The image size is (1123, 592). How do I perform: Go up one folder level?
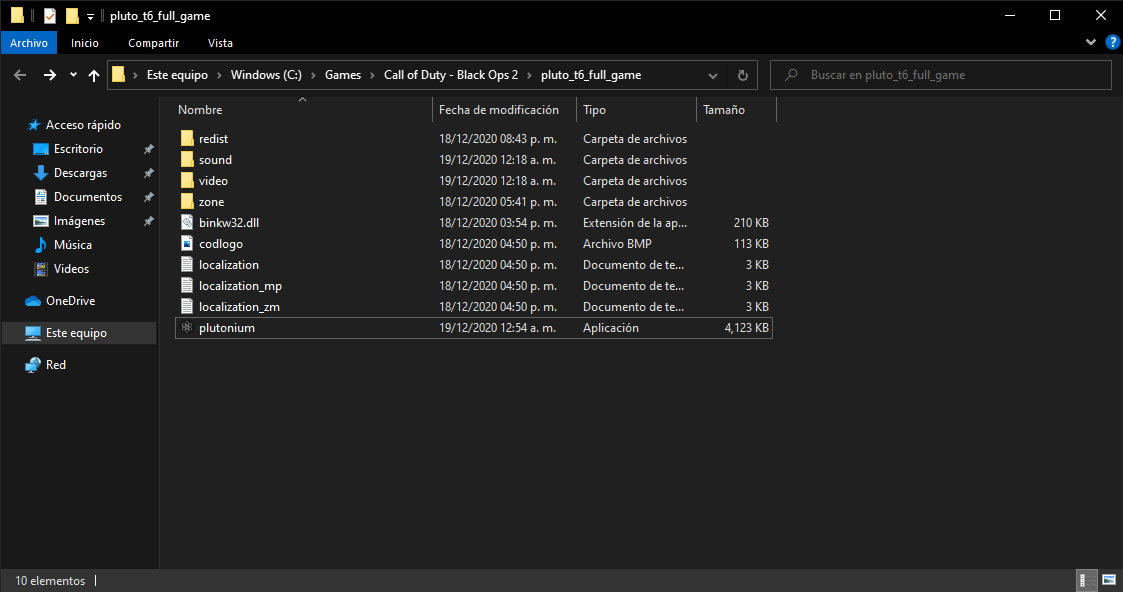[x=94, y=75]
